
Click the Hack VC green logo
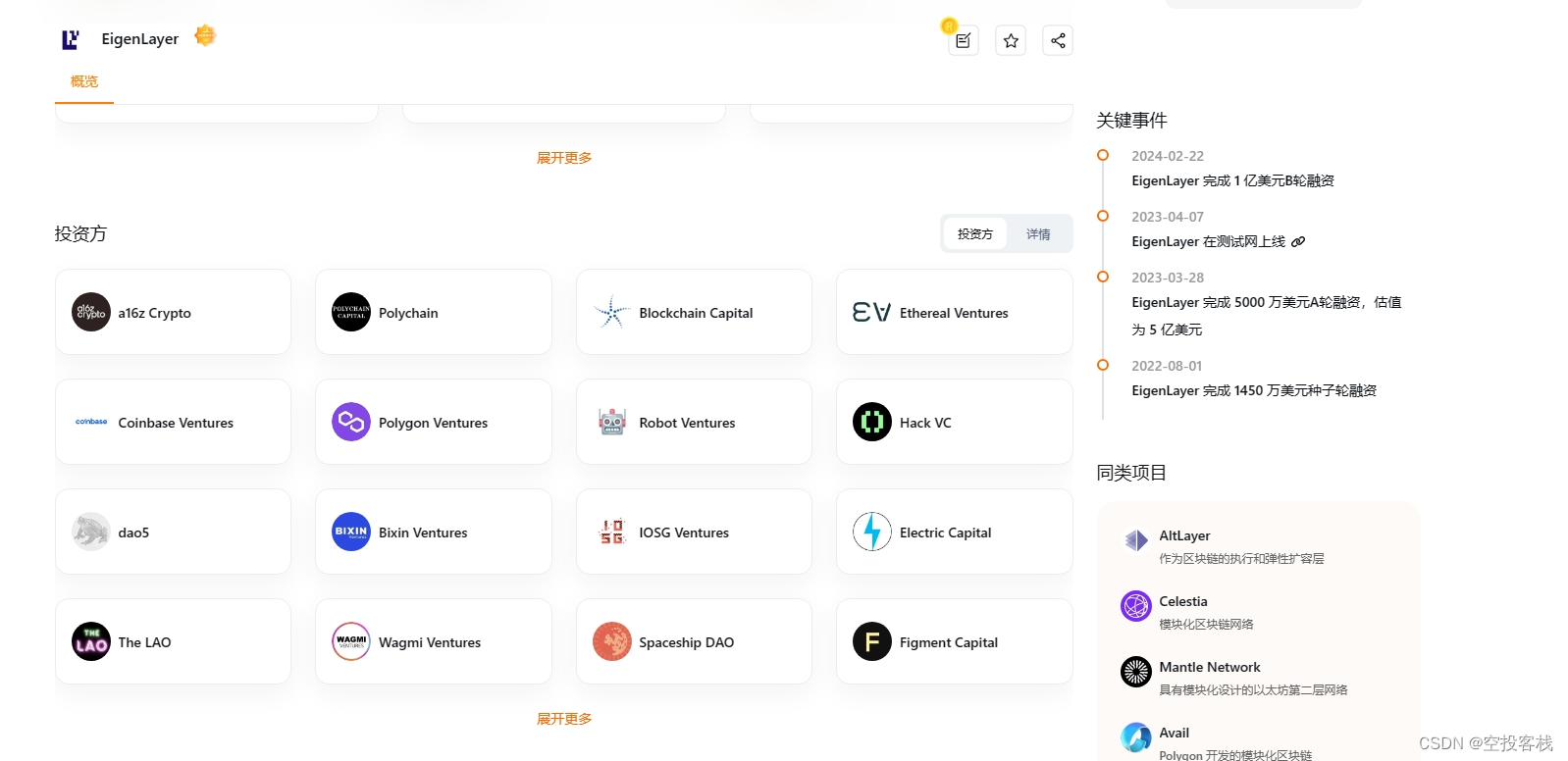click(x=872, y=422)
